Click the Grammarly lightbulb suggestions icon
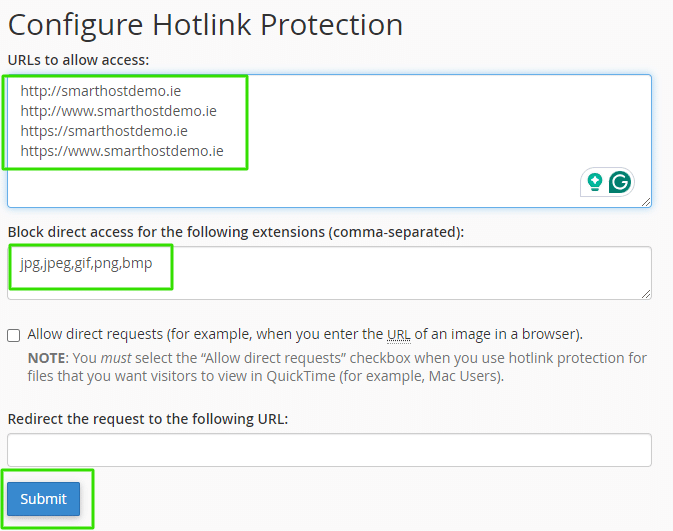 pyautogui.click(x=595, y=182)
